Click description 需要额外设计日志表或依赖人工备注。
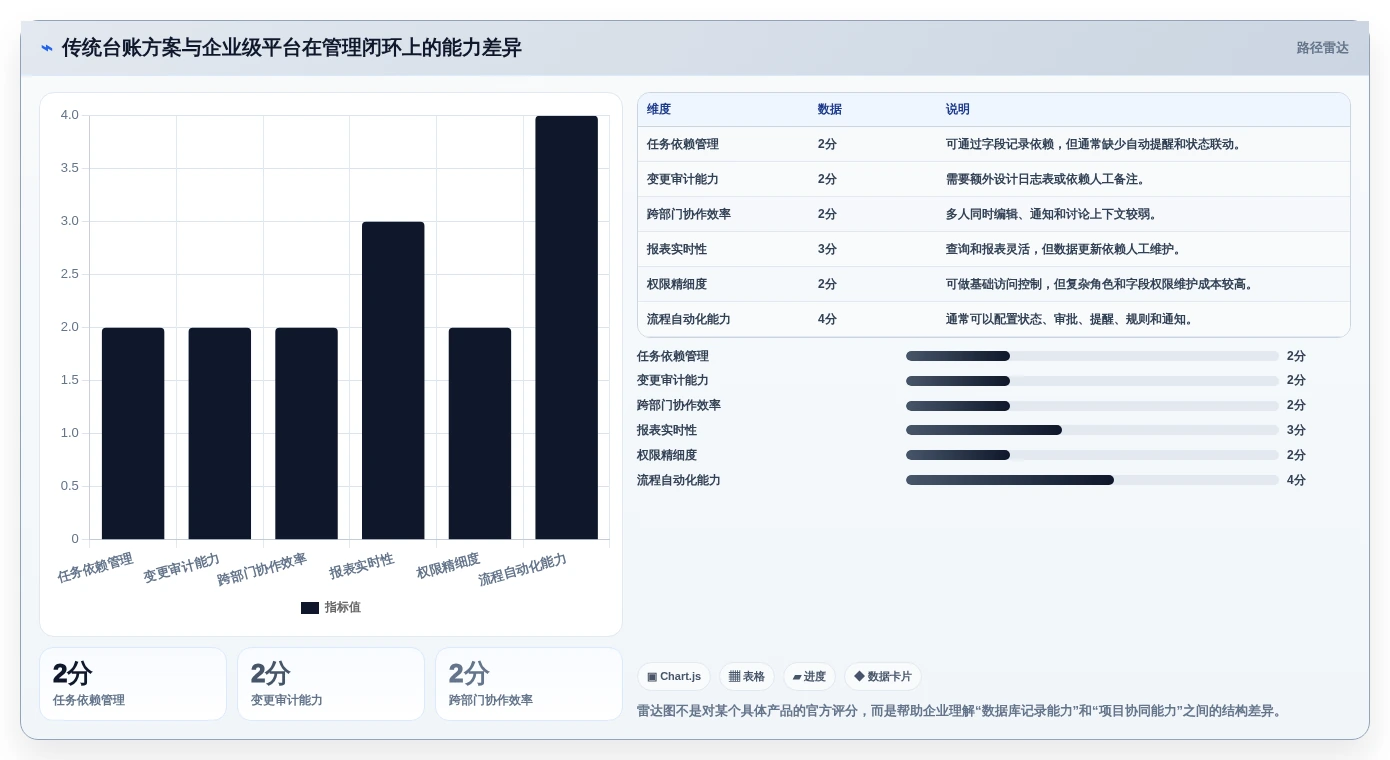The width and height of the screenshot is (1390, 760). [1046, 179]
